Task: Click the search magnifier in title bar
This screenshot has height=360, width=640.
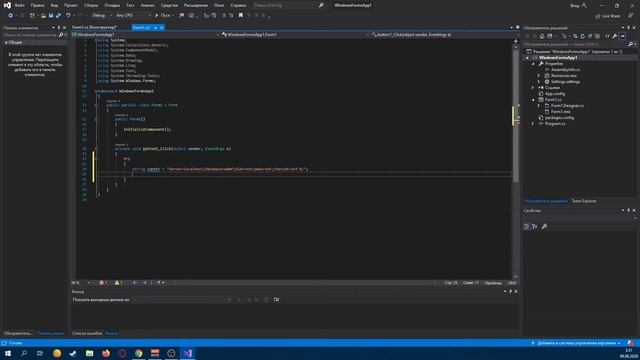Action: pyautogui.click(x=321, y=5)
